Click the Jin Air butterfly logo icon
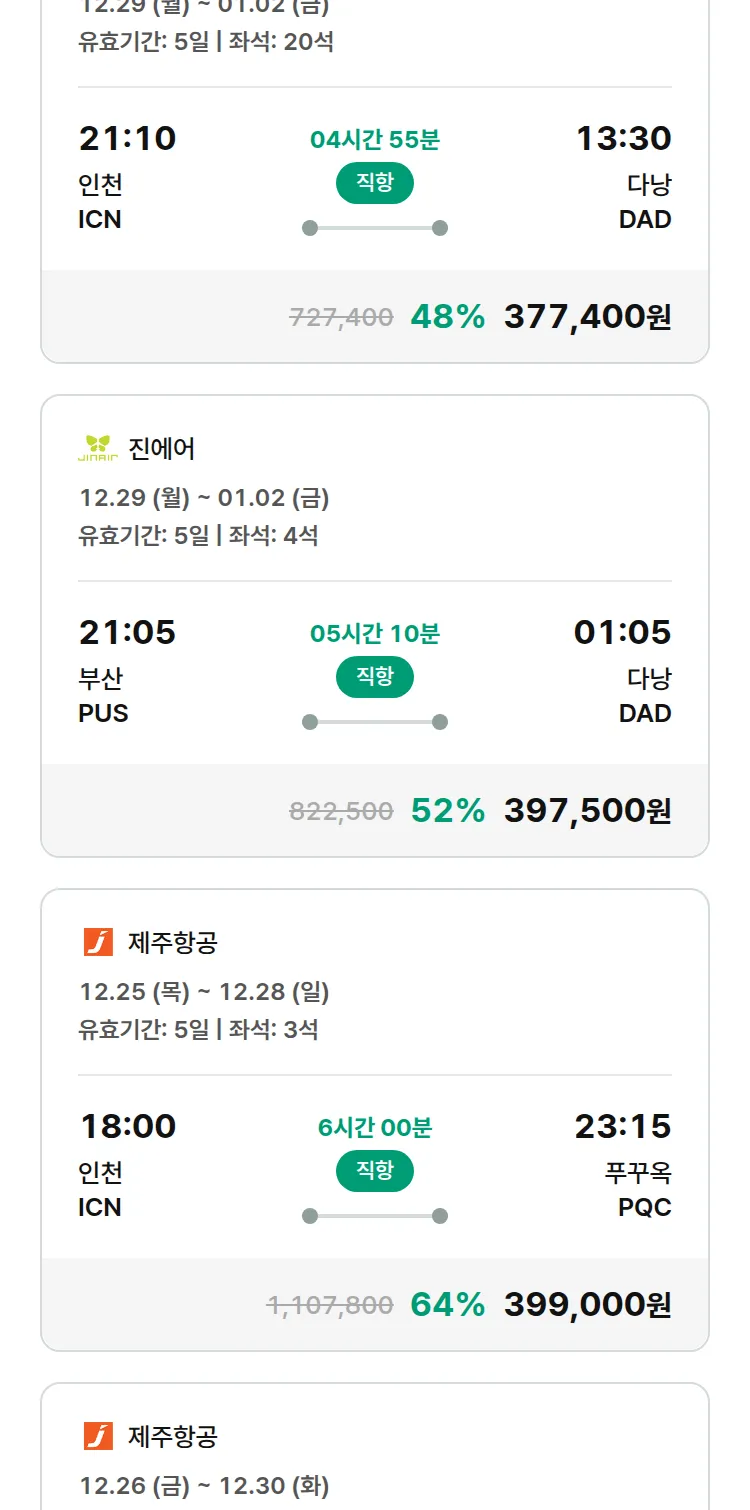 98,448
